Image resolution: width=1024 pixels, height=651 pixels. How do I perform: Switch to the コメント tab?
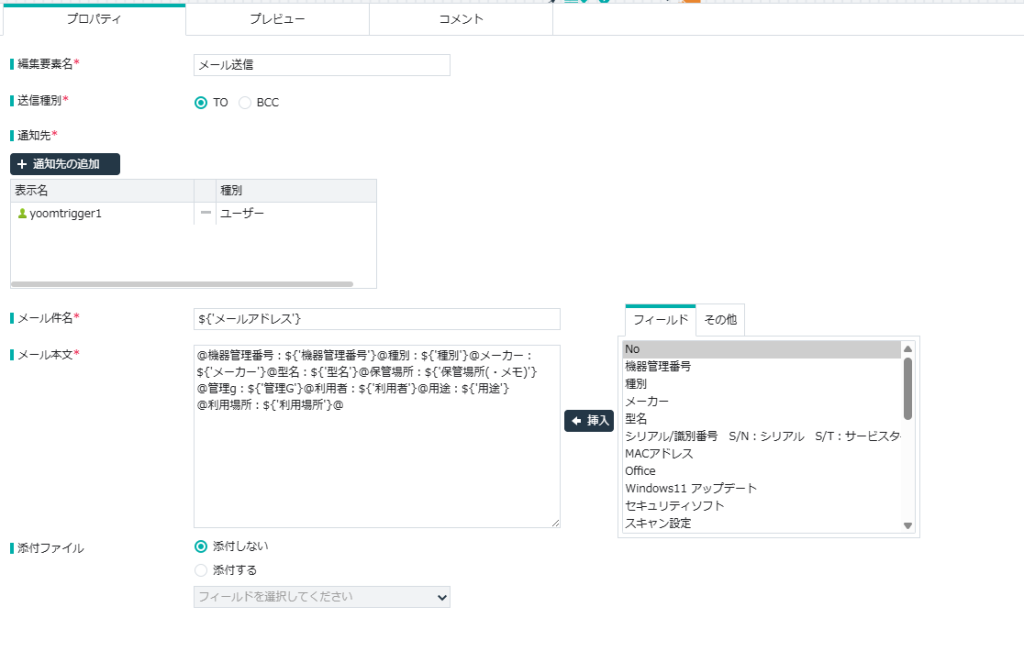[461, 19]
